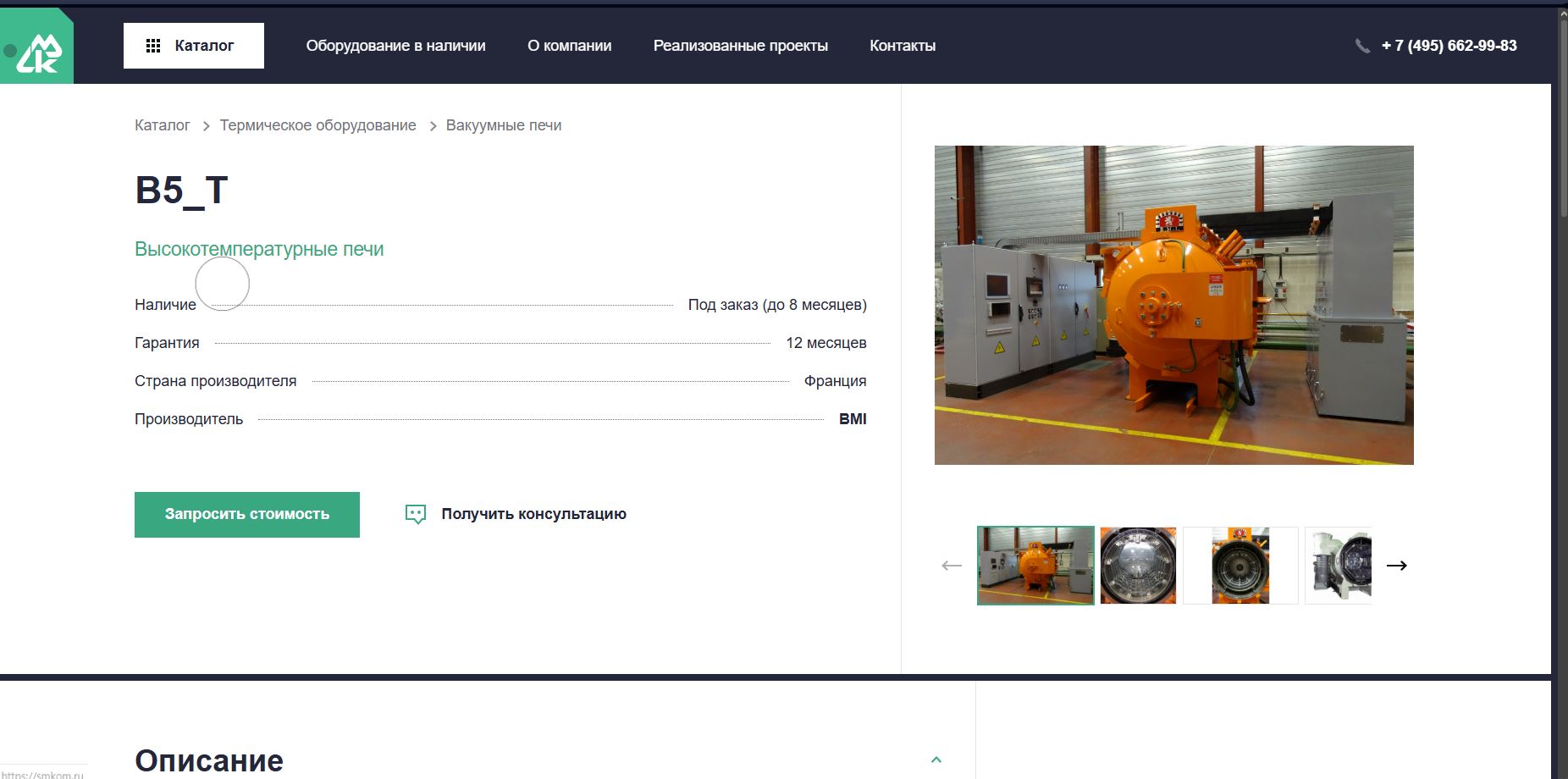Open Вакуумные печи breadcrumb
The width and height of the screenshot is (1568, 779).
click(x=504, y=125)
